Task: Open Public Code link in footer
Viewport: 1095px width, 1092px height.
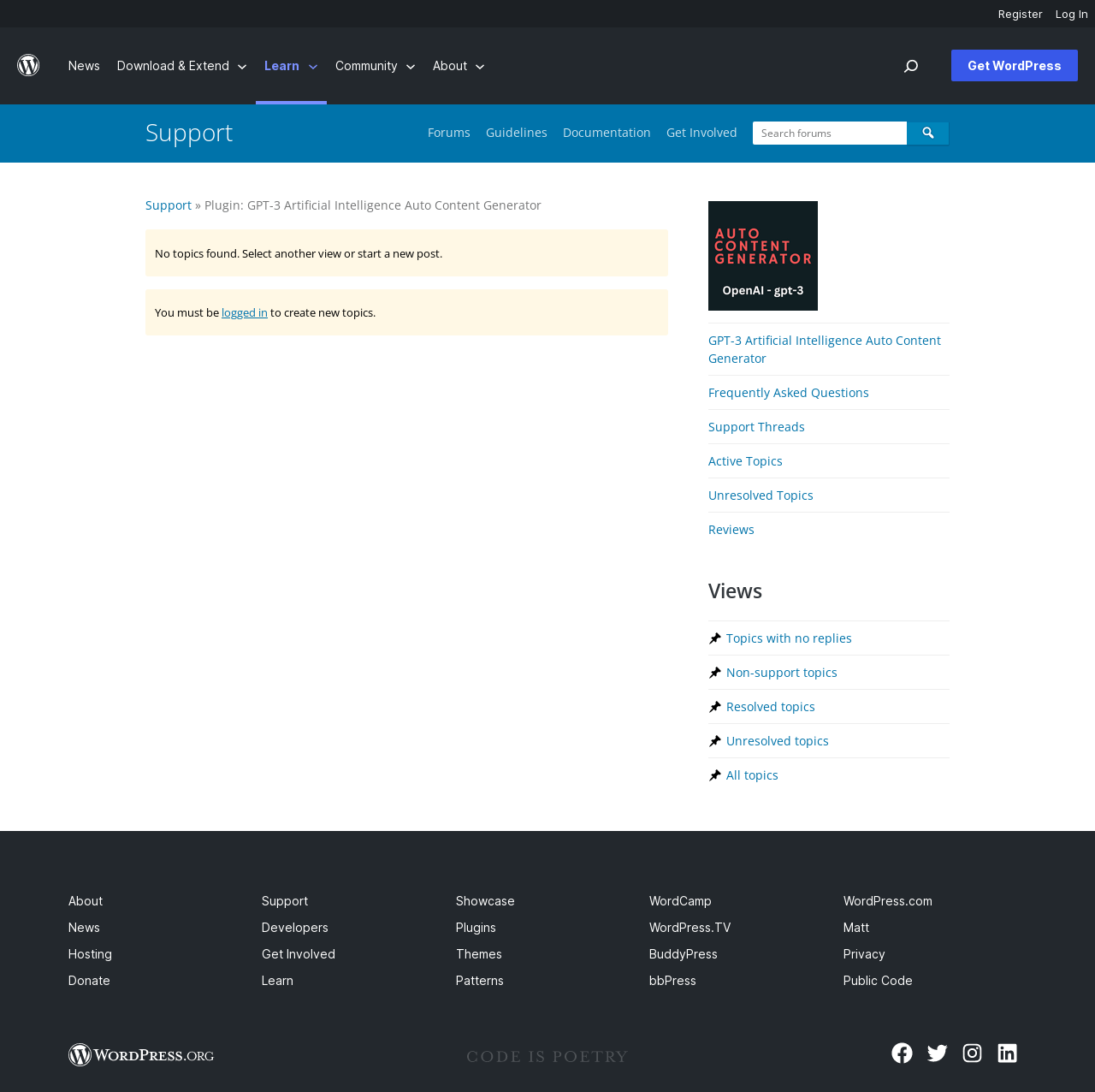Action: coord(878,981)
